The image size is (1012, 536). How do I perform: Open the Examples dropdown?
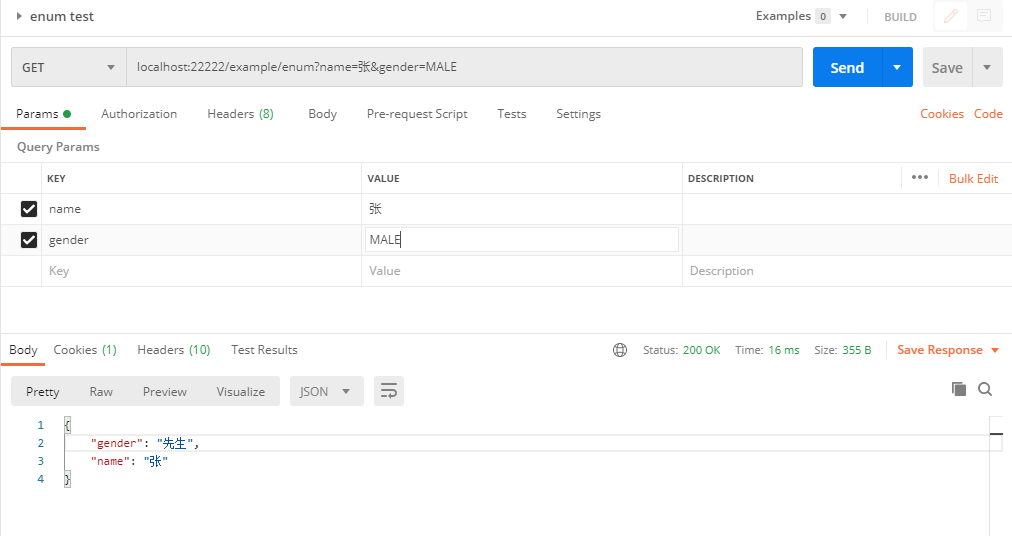843,16
